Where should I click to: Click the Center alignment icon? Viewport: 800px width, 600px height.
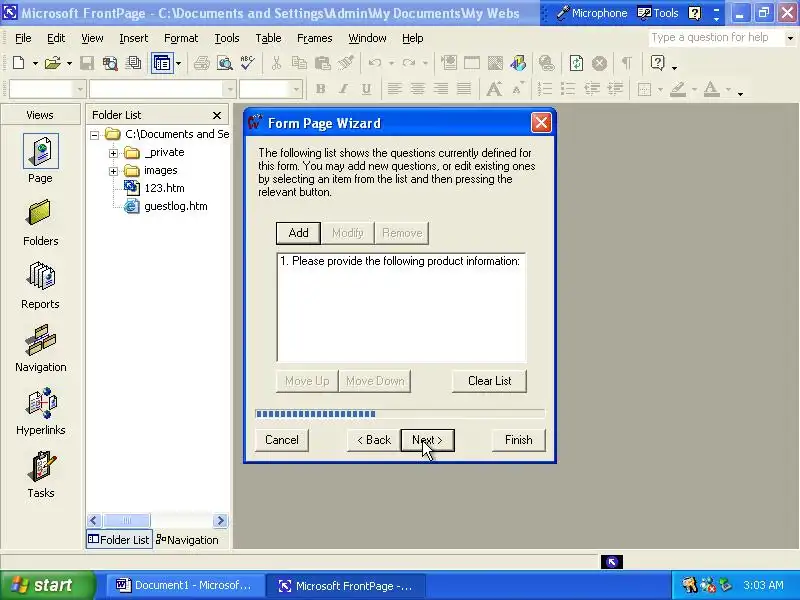[x=418, y=89]
